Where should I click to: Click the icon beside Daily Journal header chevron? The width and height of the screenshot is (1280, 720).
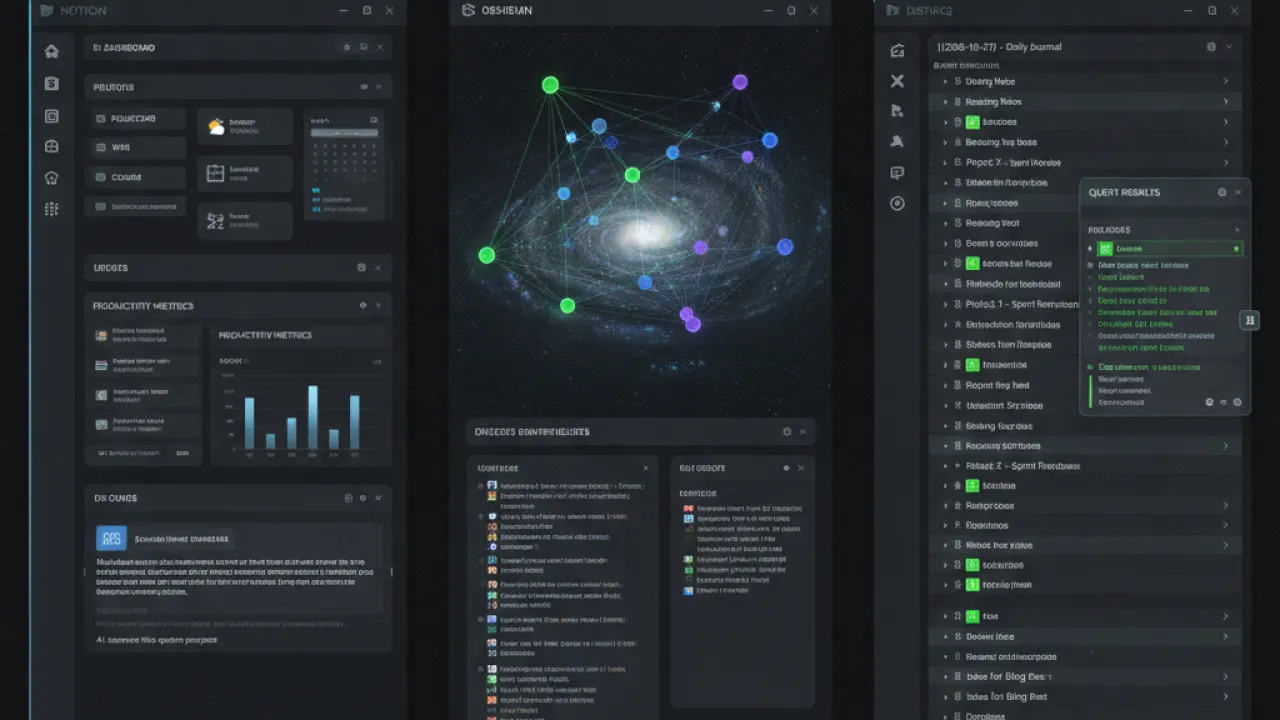click(1211, 47)
